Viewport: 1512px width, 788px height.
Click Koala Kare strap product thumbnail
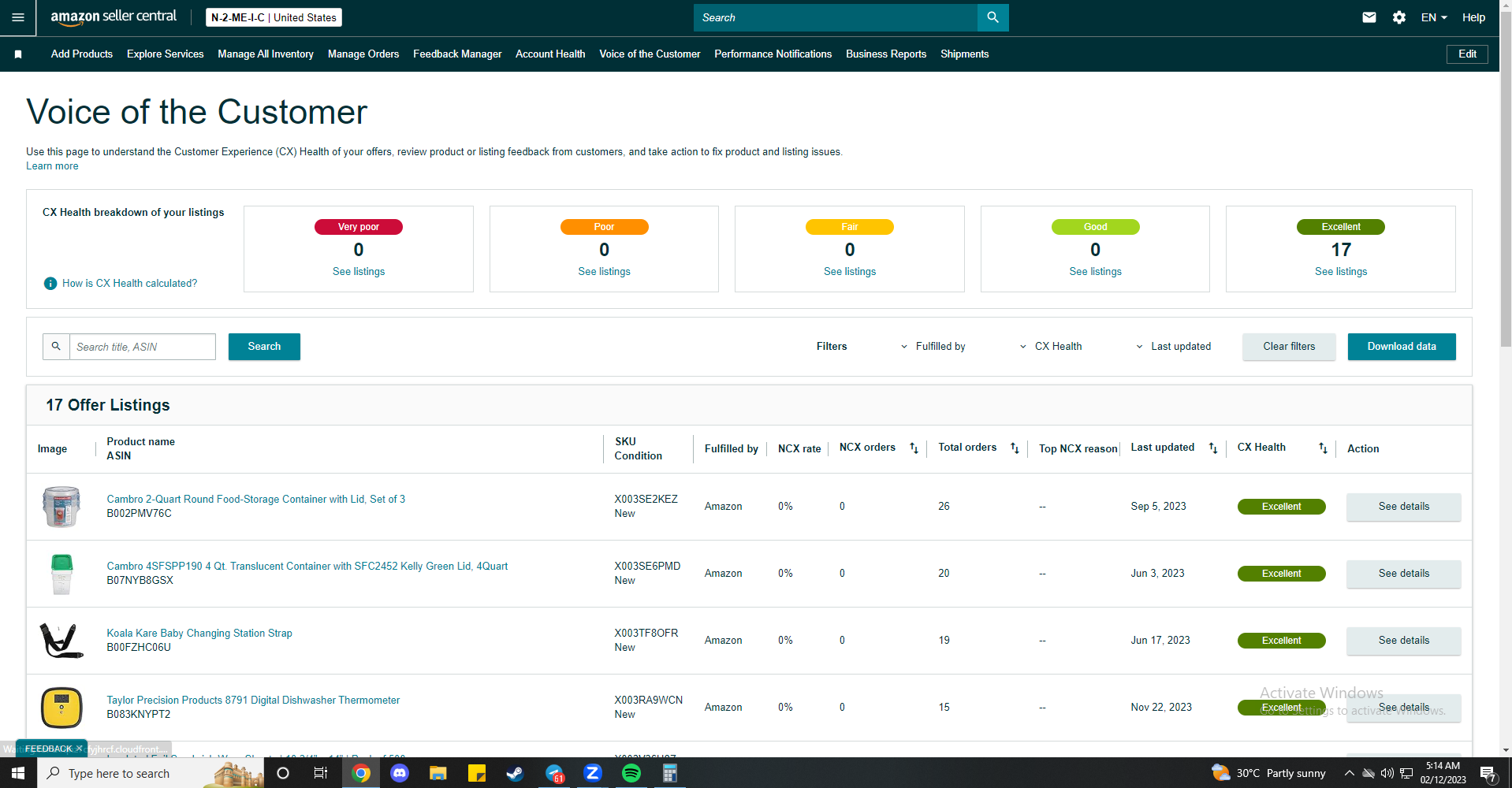(61, 641)
